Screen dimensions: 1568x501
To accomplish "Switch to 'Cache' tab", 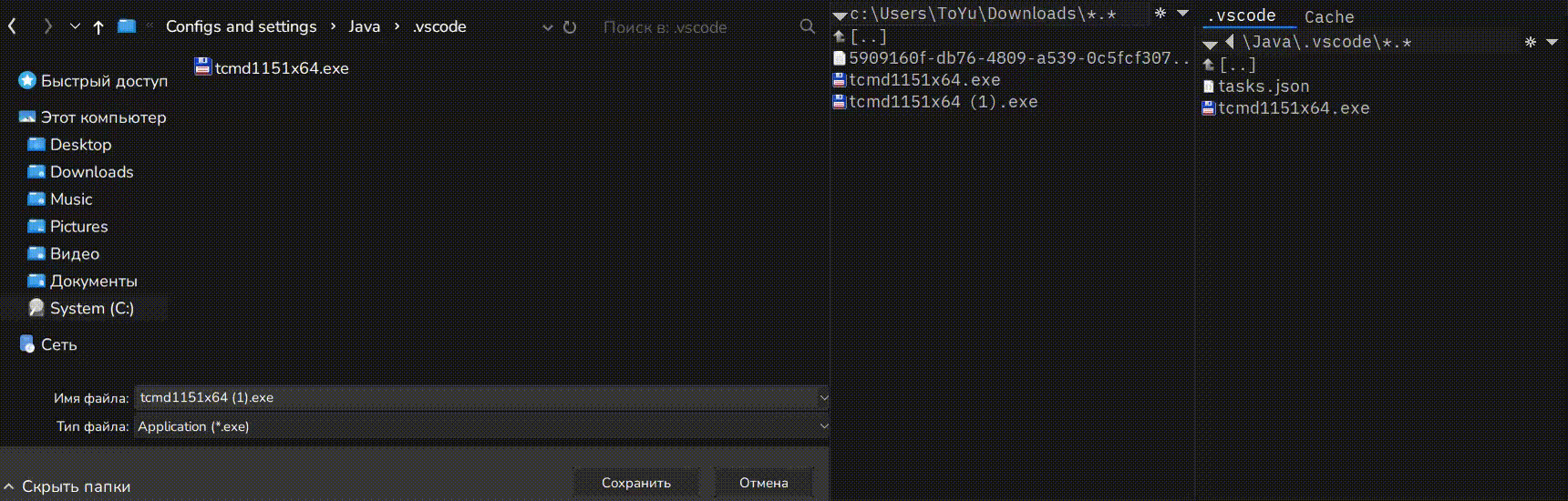I will point(1329,16).
